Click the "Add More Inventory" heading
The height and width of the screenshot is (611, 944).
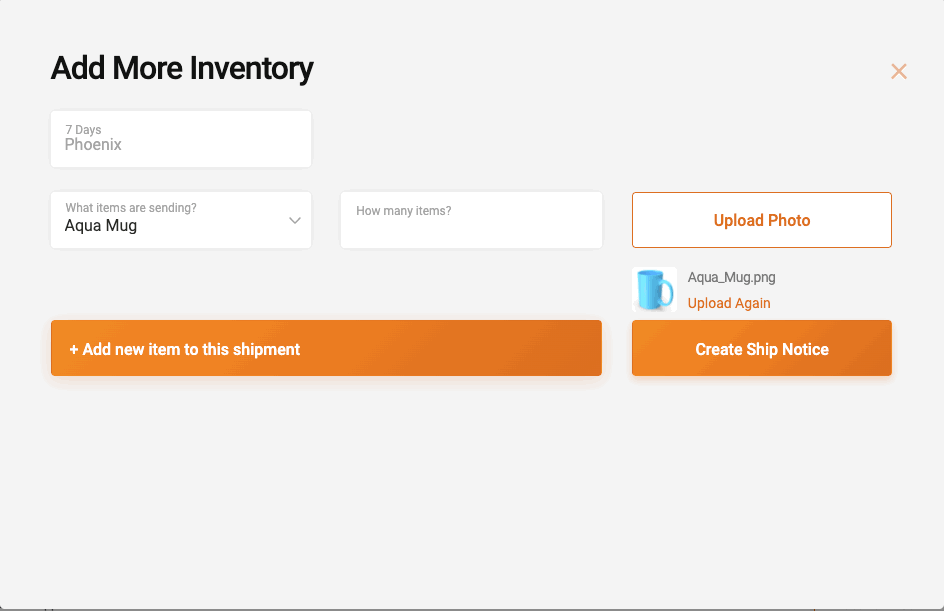click(182, 69)
